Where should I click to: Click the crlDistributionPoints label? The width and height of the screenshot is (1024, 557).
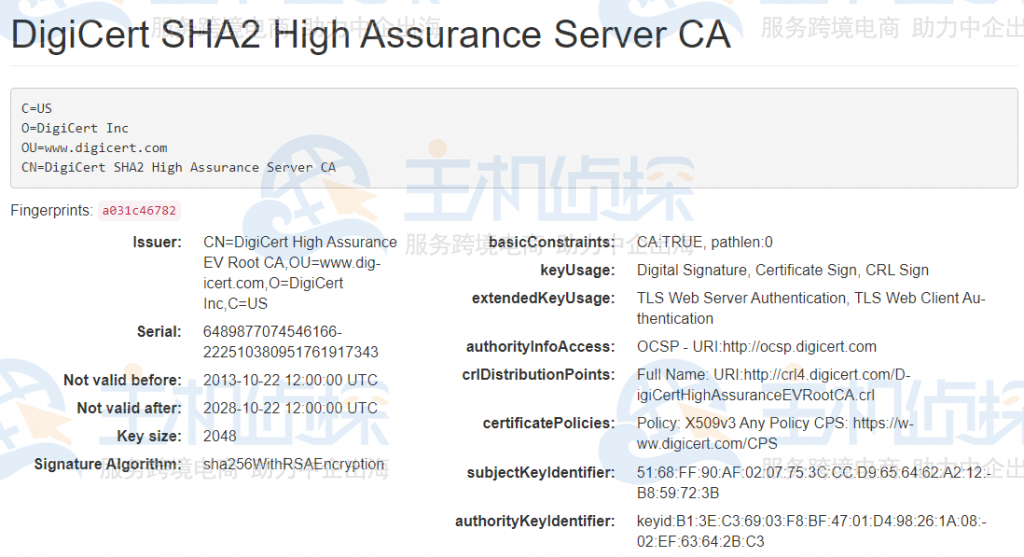pyautogui.click(x=539, y=375)
